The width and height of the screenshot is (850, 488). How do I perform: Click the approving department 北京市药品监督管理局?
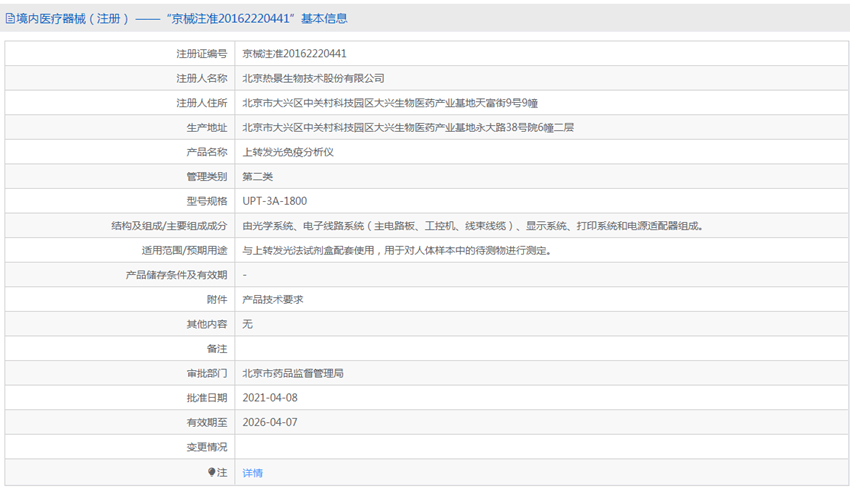[293, 373]
